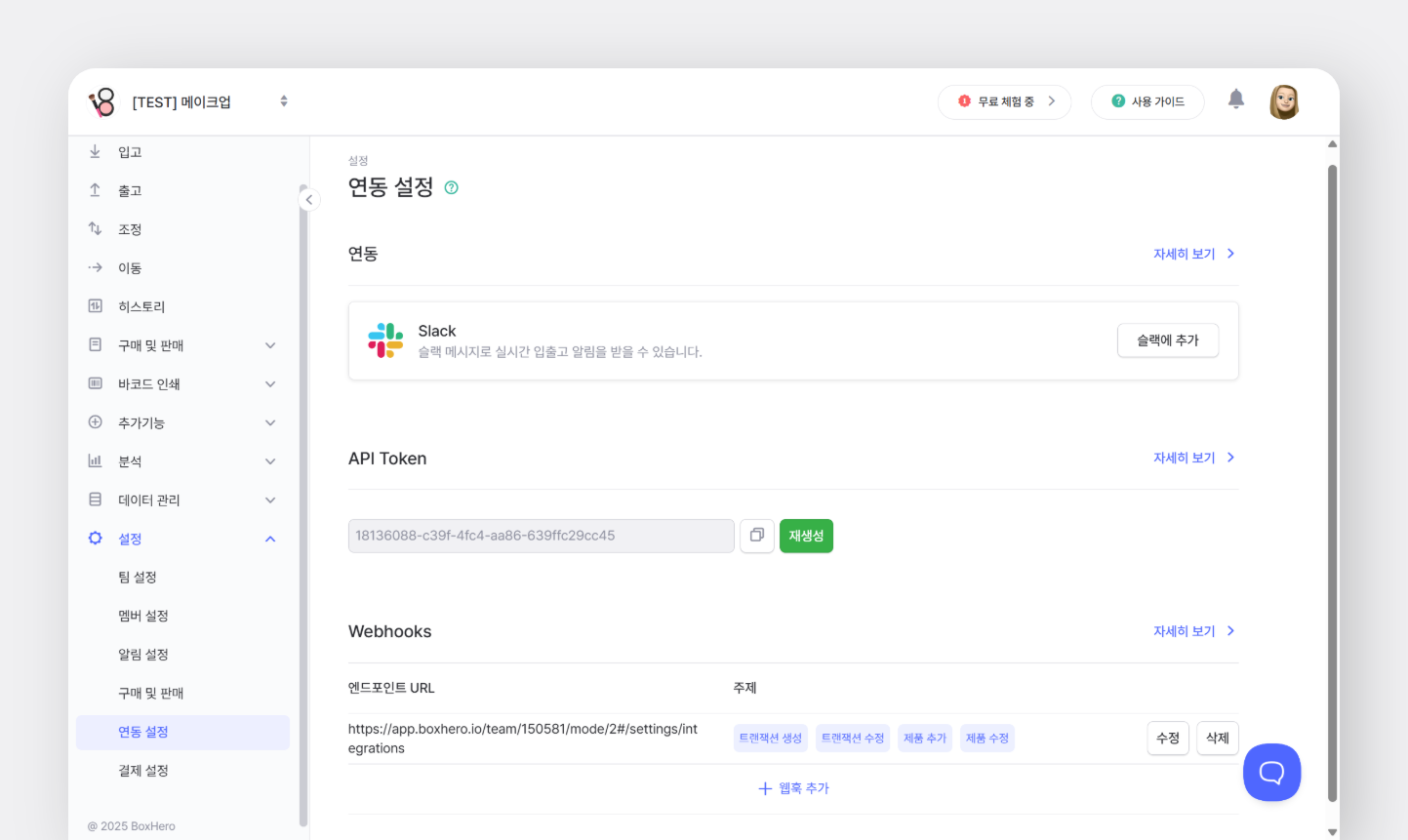This screenshot has width=1408, height=840.
Task: Click the API token input field
Action: [x=541, y=536]
